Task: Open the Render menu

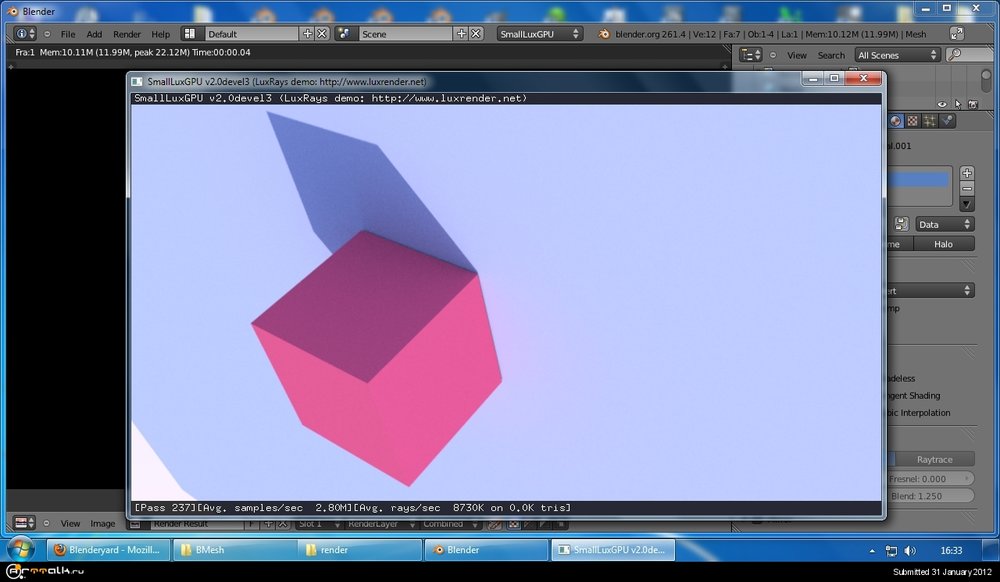Action: coord(127,34)
